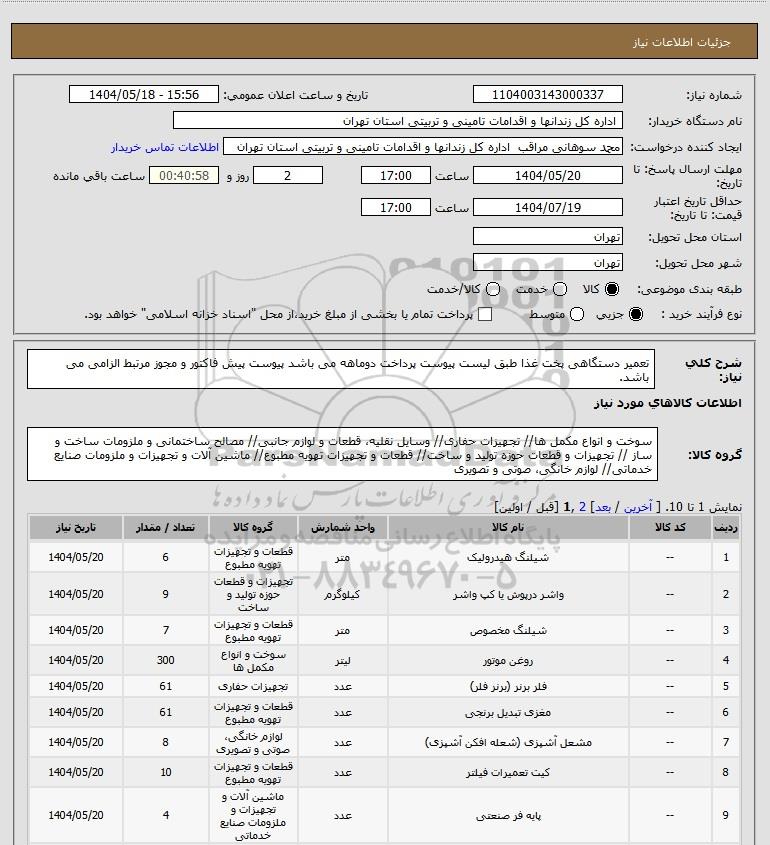Viewport: 770px width, 845px height.
Task: Select the شیلنگ مخصوص item cell
Action: [x=508, y=630]
